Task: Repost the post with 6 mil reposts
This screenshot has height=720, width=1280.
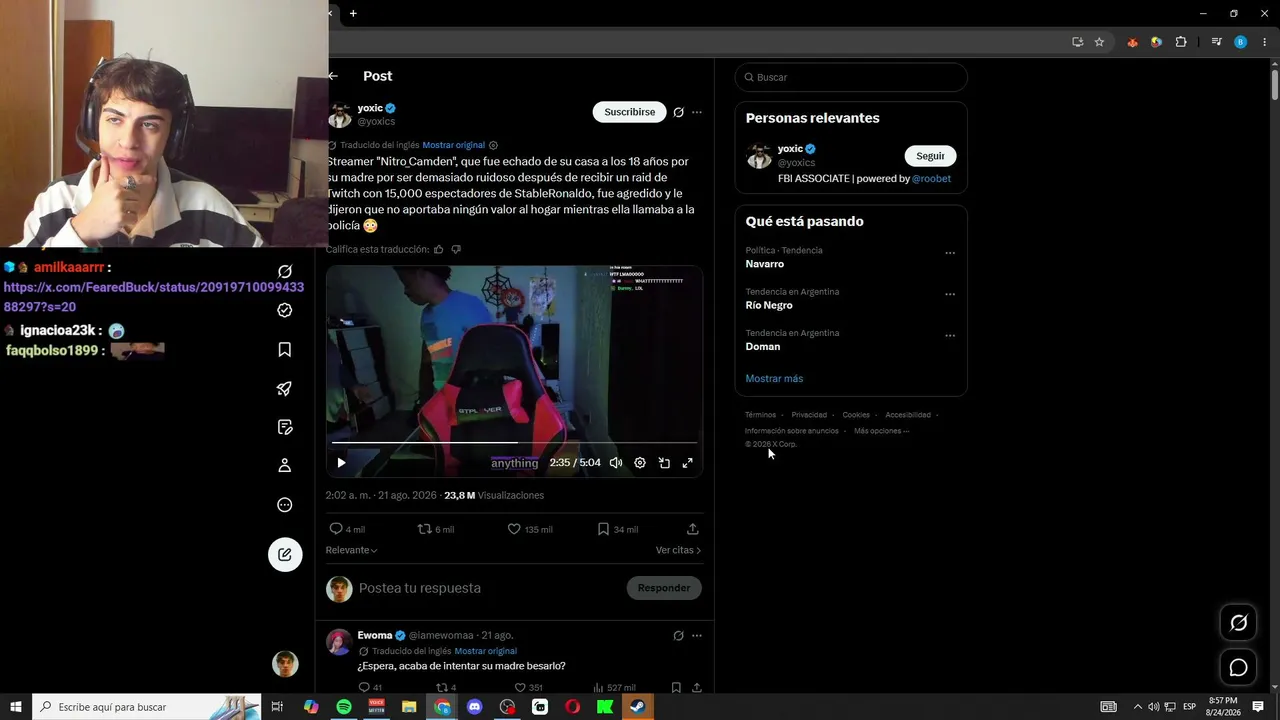Action: click(435, 529)
